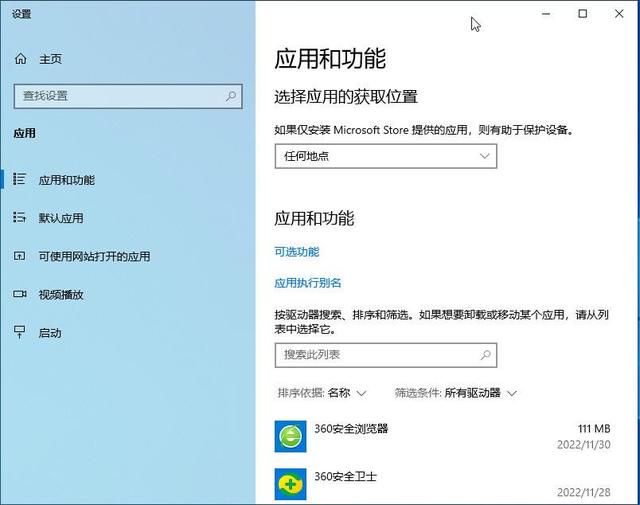Click the 默认应用 sidebar icon
Viewport: 640px width, 505px height.
(19, 217)
